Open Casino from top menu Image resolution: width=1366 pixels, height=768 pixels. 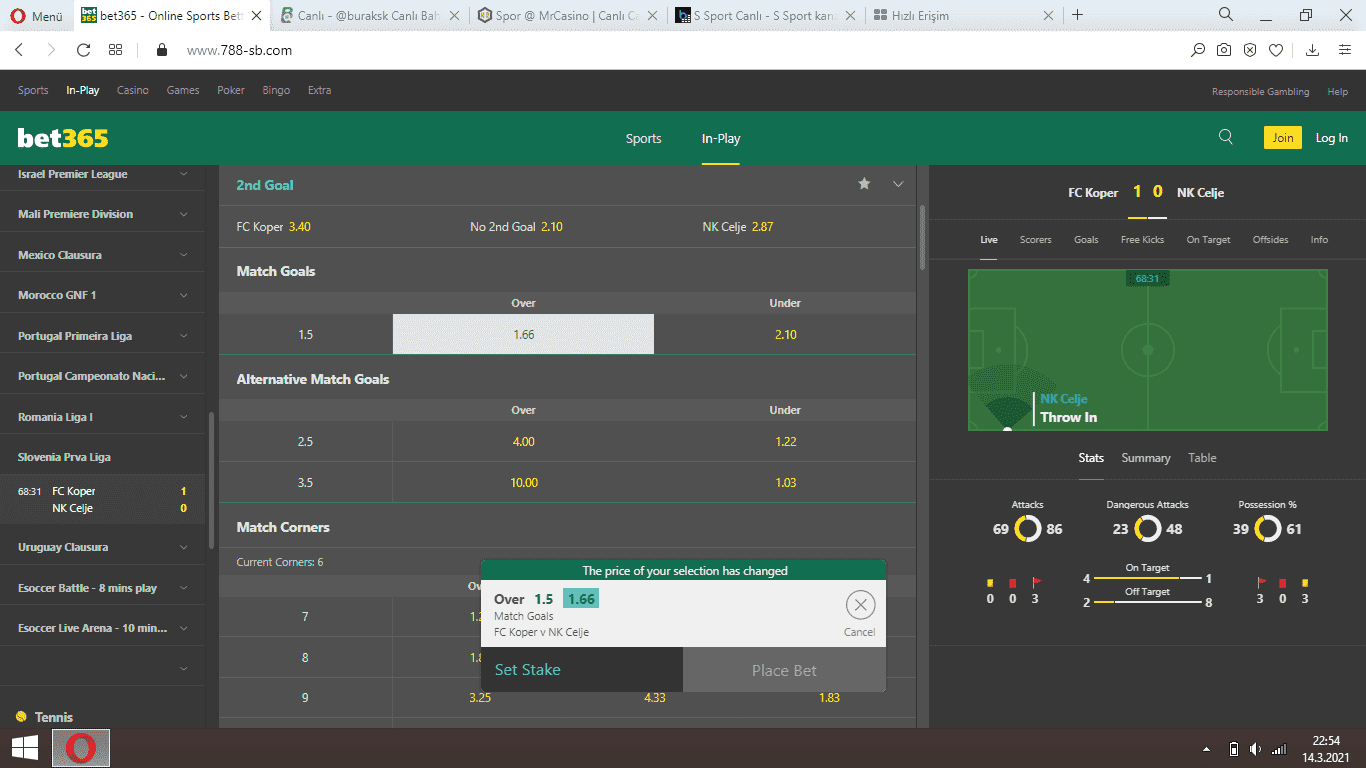132,90
